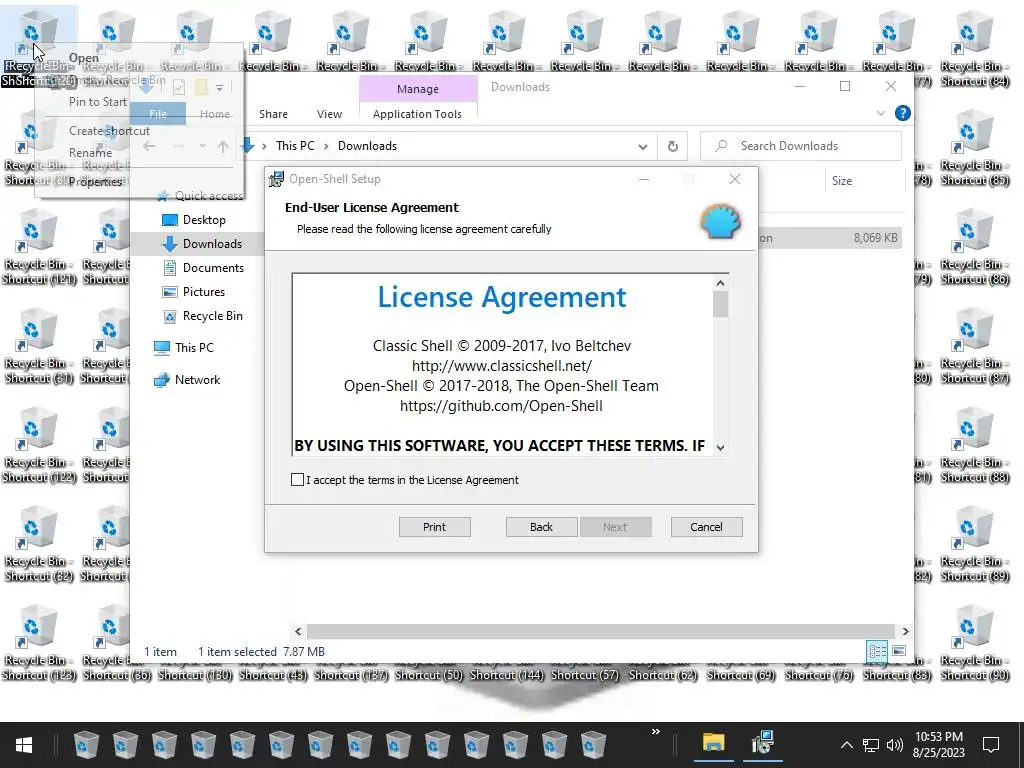Select Recycle Bin - Shortcut (86) desktop icon
The width and height of the screenshot is (1024, 768).
[x=974, y=248]
